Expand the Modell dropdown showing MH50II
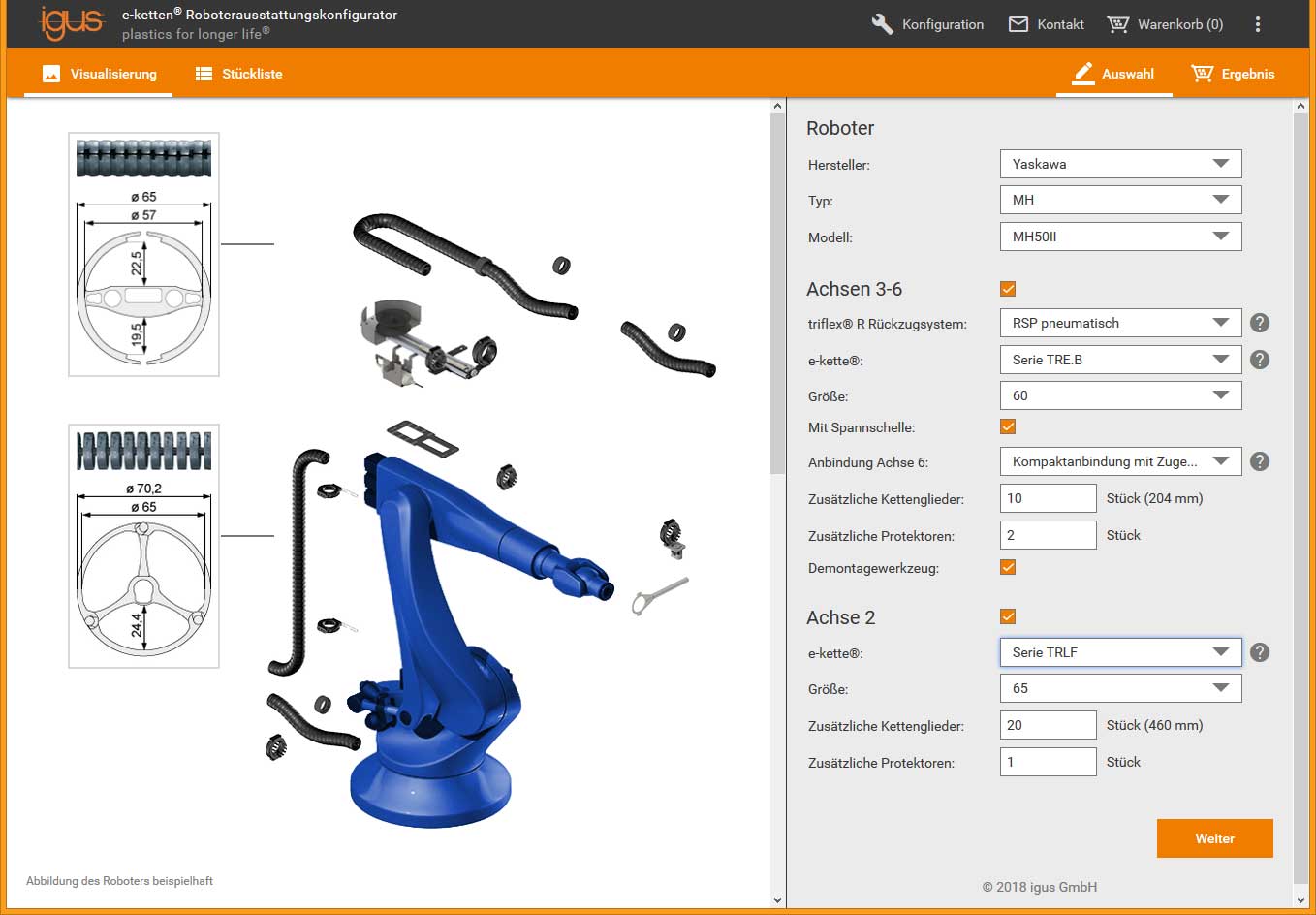 point(1120,237)
